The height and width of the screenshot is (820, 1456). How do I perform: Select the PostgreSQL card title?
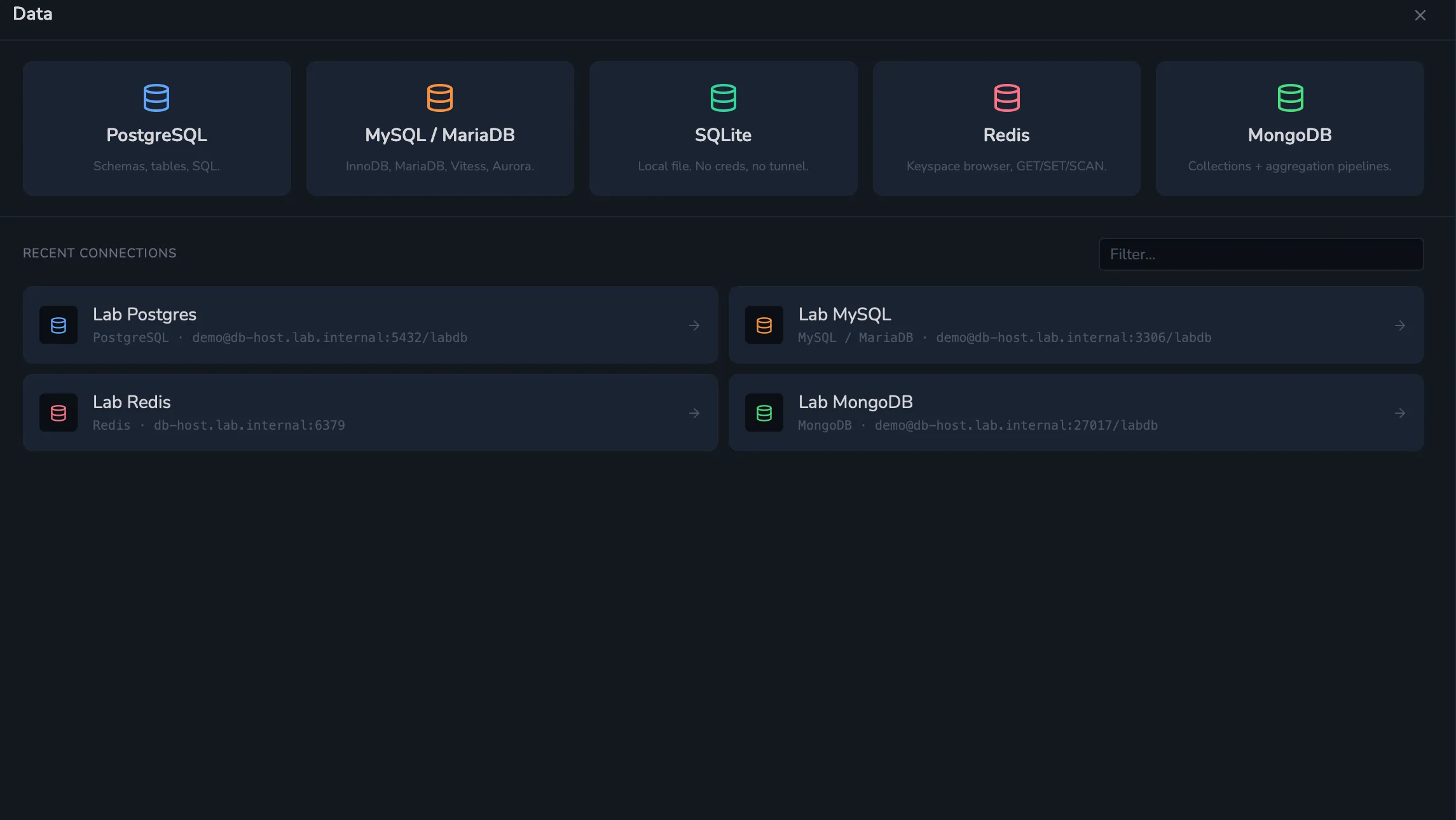(156, 135)
